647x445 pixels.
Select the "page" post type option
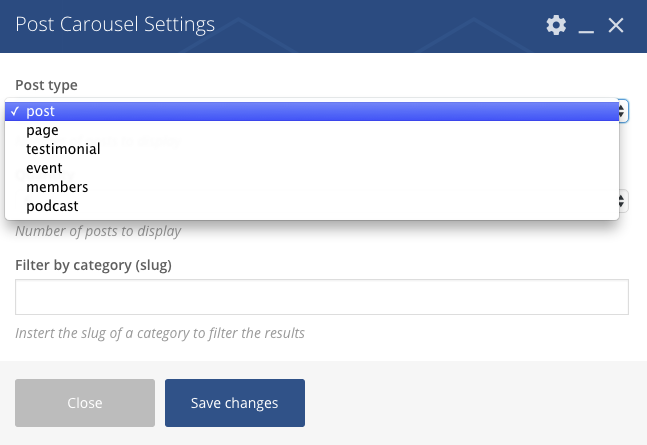(42, 130)
